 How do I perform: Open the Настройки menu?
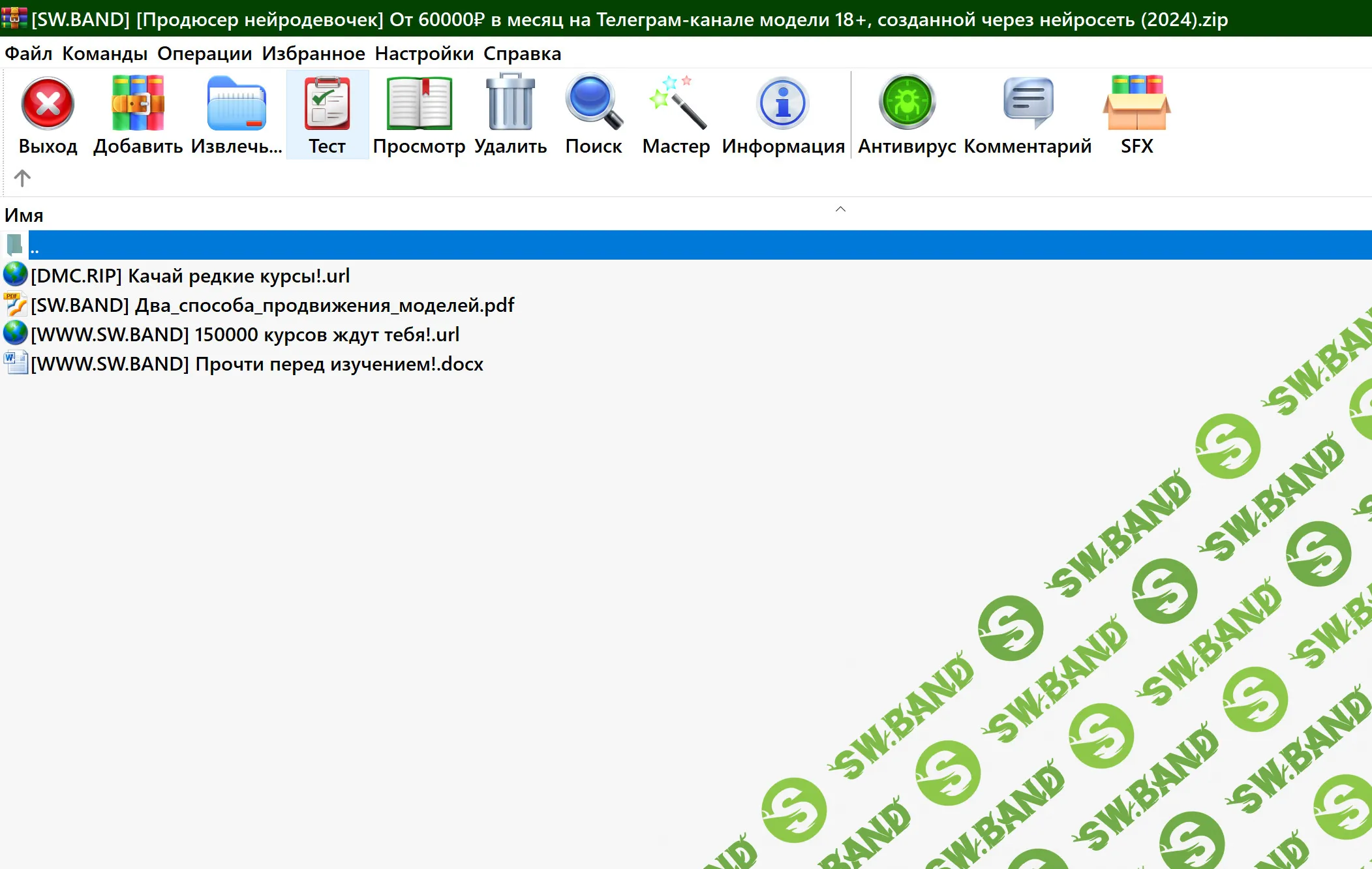424,53
